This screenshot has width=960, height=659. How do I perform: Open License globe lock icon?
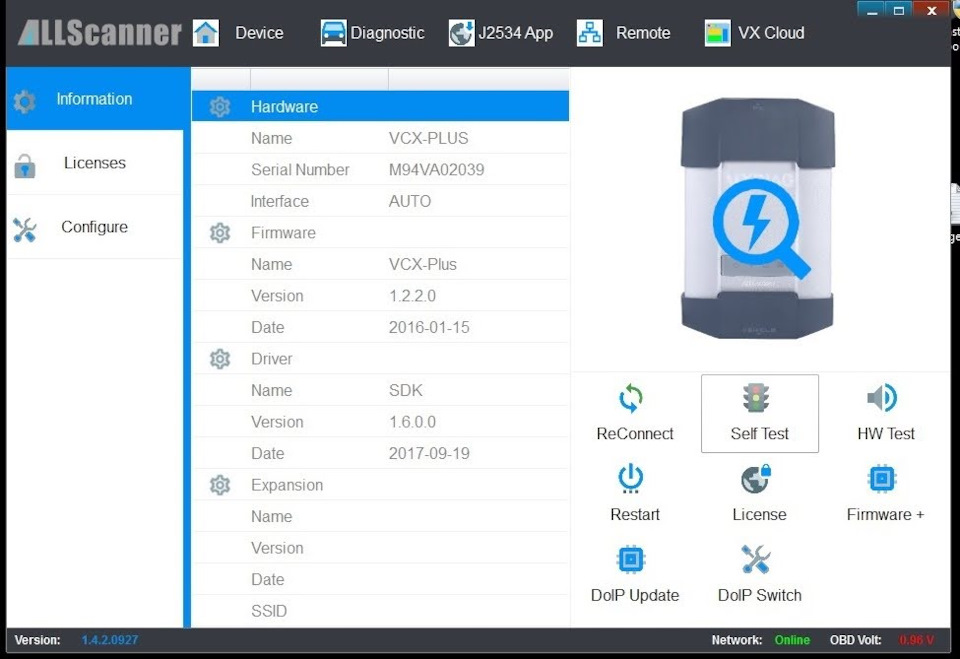pos(756,479)
